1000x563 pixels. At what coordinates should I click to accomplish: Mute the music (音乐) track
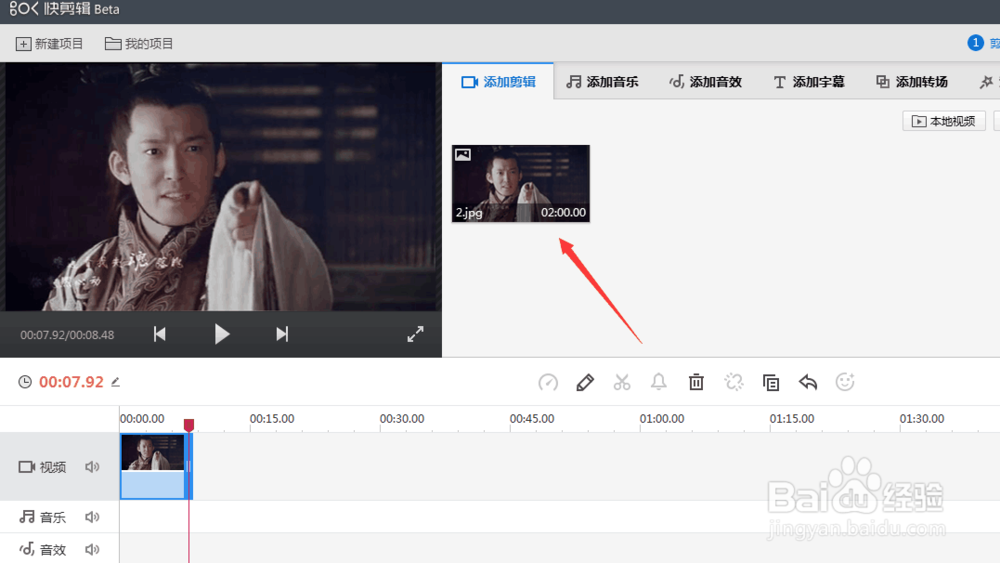click(92, 516)
